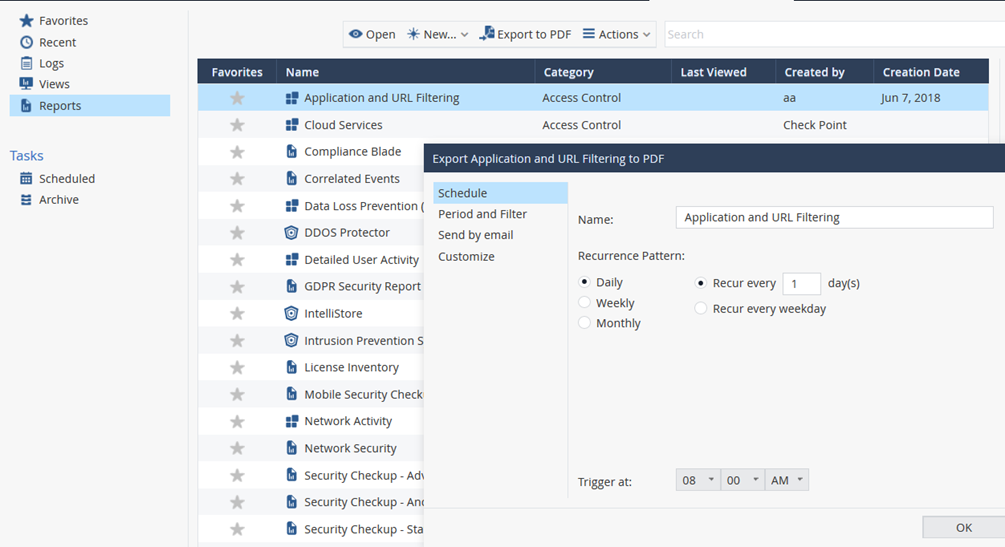This screenshot has width=1005, height=547.
Task: Click the Export to PDF button
Action: tap(525, 34)
